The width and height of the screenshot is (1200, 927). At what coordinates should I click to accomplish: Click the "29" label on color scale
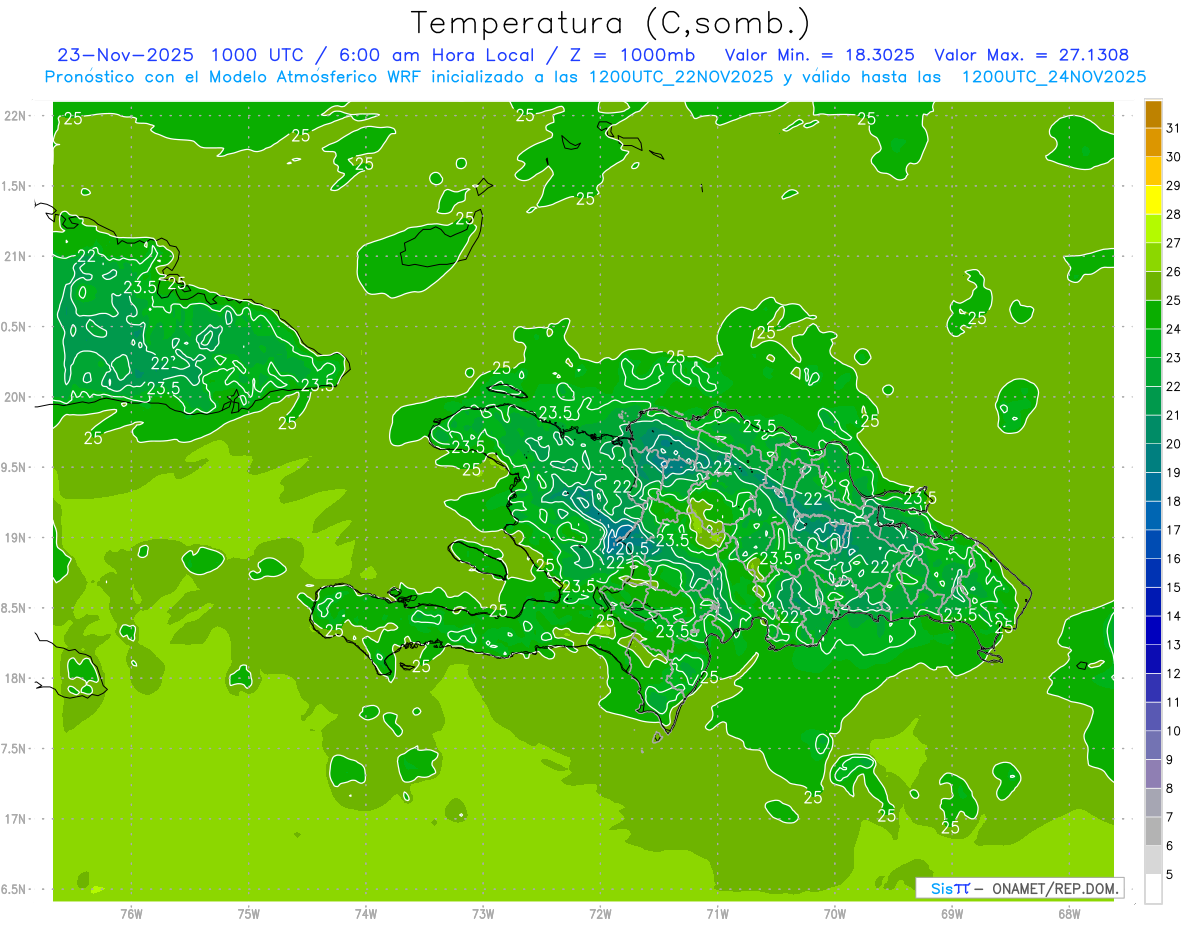click(x=1173, y=185)
